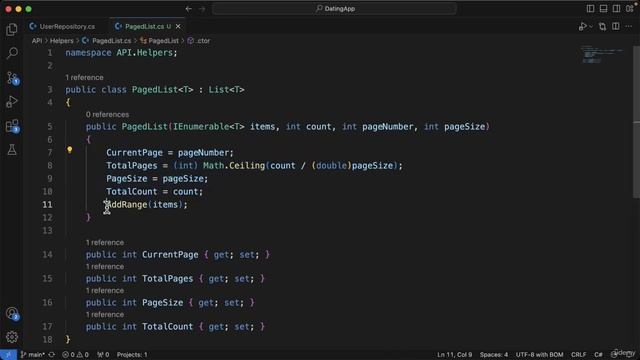Screen dimensions: 640x360
Task: Change indentation via 'Spaces: 4'
Action: [x=494, y=355]
